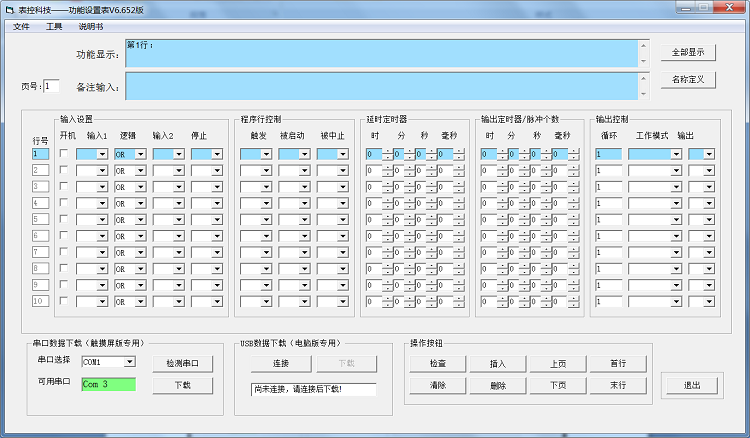Image resolution: width=750 pixels, height=438 pixels.
Task: Open the 说明书 menu
Action: [91, 26]
